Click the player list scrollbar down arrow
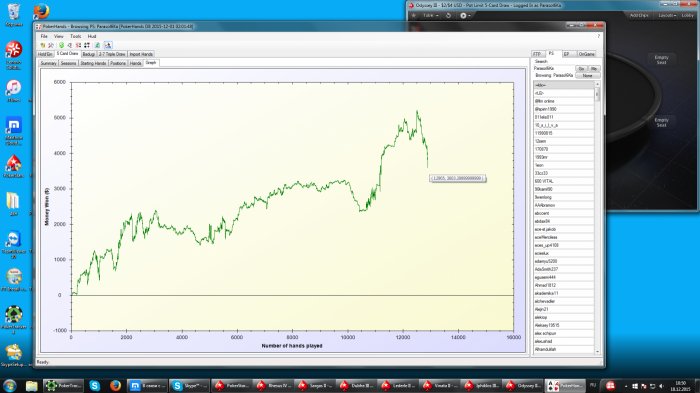 point(597,352)
